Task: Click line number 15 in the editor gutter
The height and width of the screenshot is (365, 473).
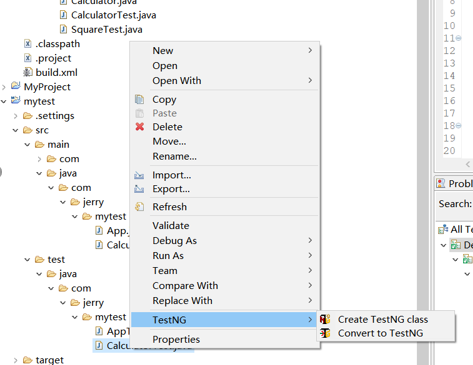Action: click(449, 88)
